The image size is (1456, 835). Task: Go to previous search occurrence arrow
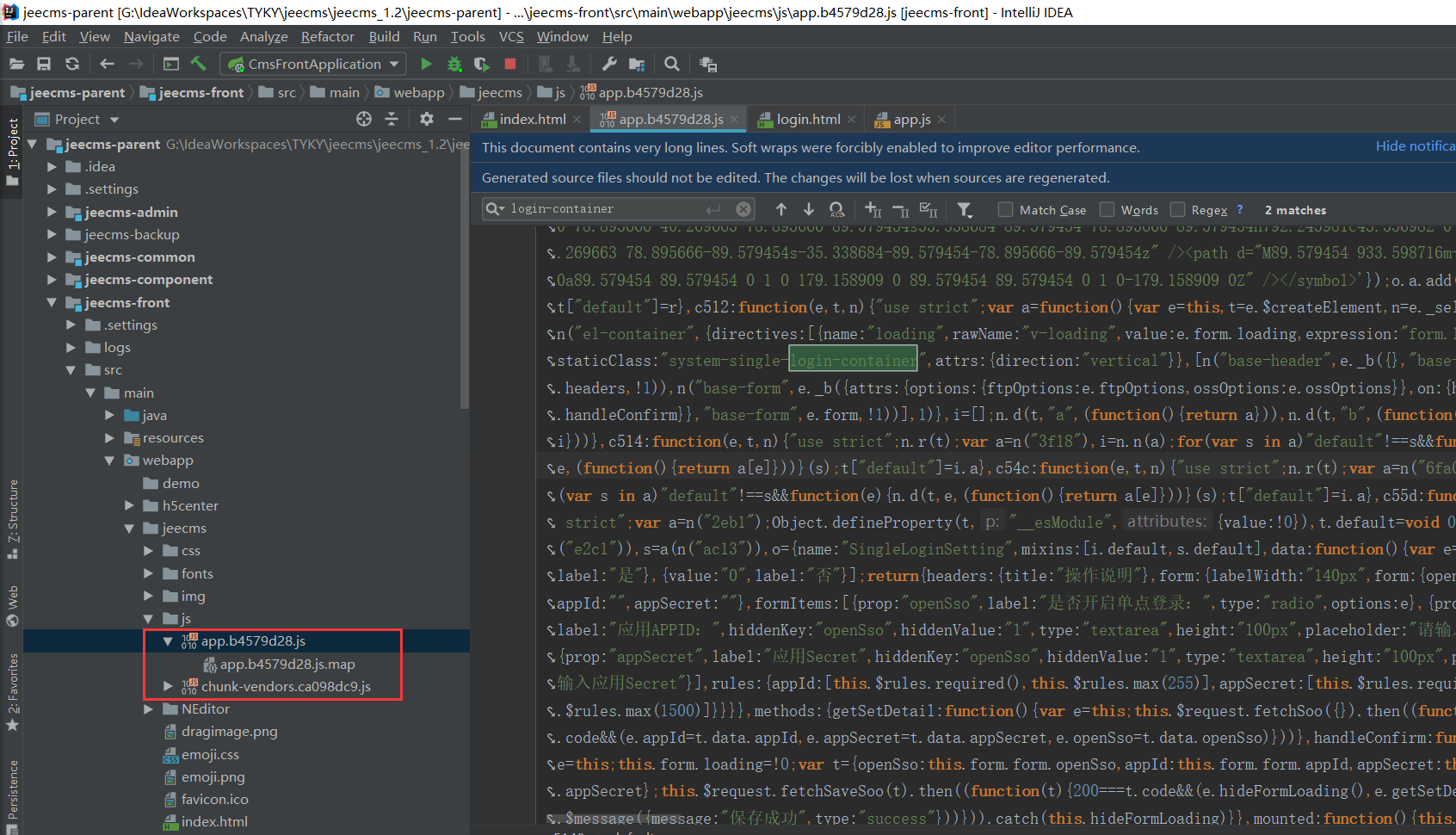pyautogui.click(x=781, y=209)
